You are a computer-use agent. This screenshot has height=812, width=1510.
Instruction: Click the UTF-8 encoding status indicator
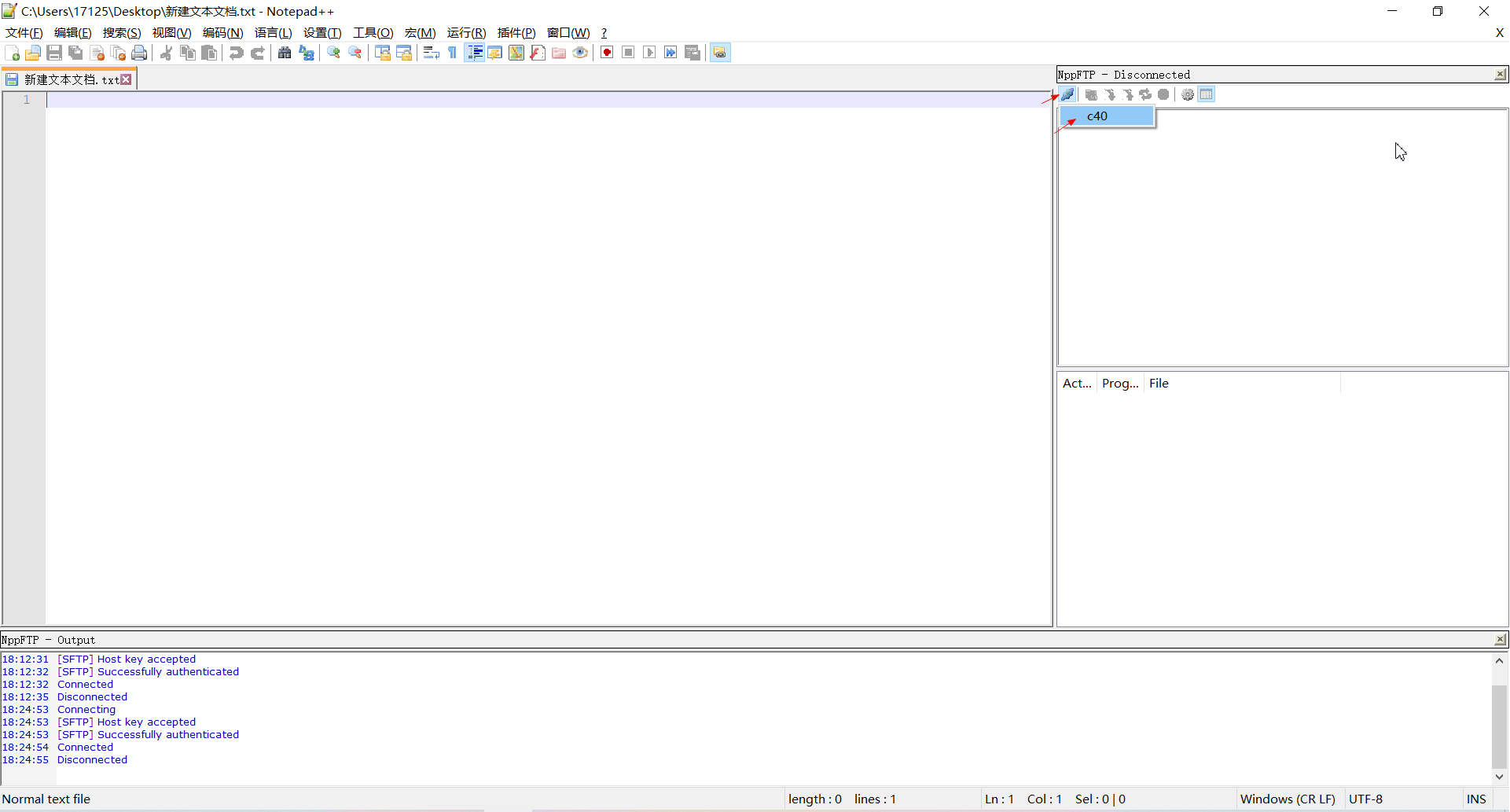(x=1365, y=799)
